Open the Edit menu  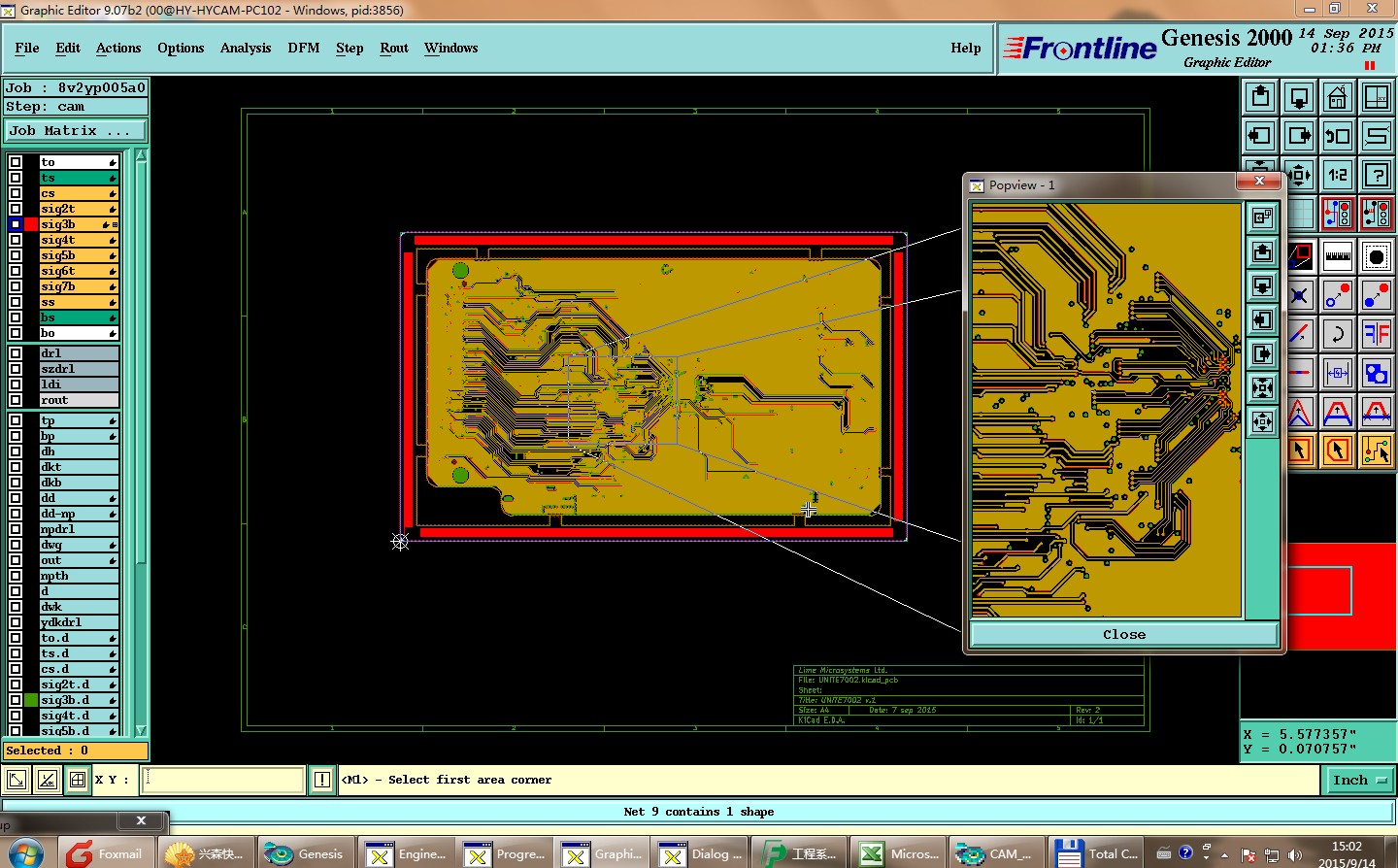point(68,48)
